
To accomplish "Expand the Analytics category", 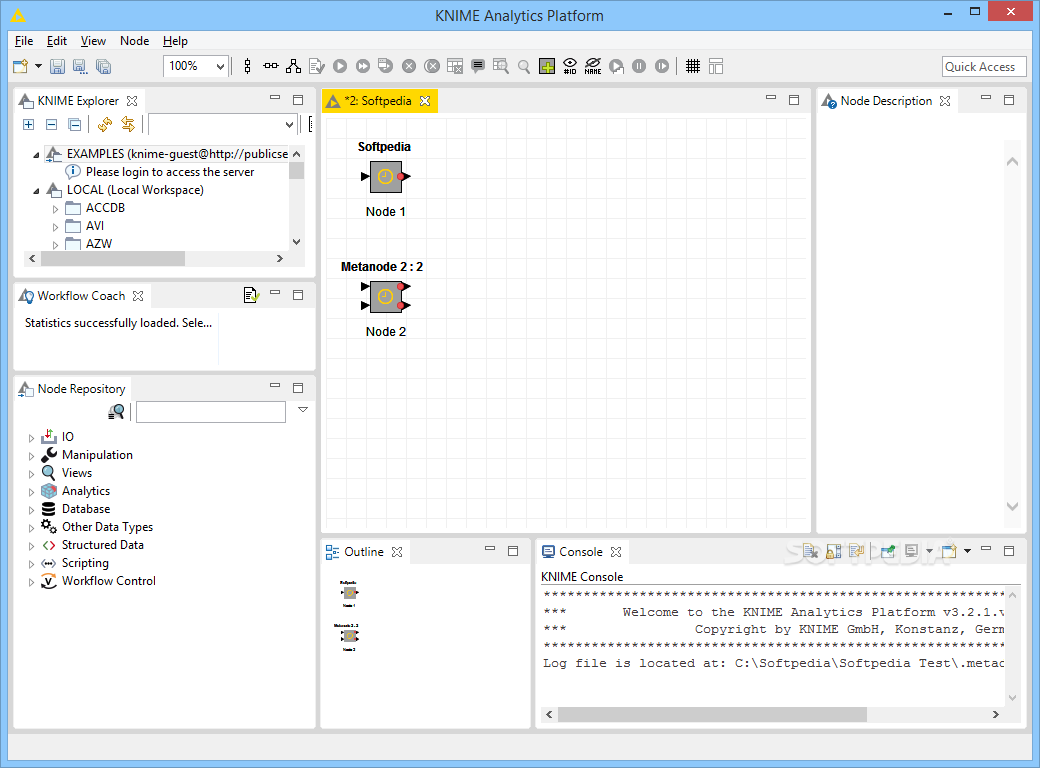I will tap(31, 492).
